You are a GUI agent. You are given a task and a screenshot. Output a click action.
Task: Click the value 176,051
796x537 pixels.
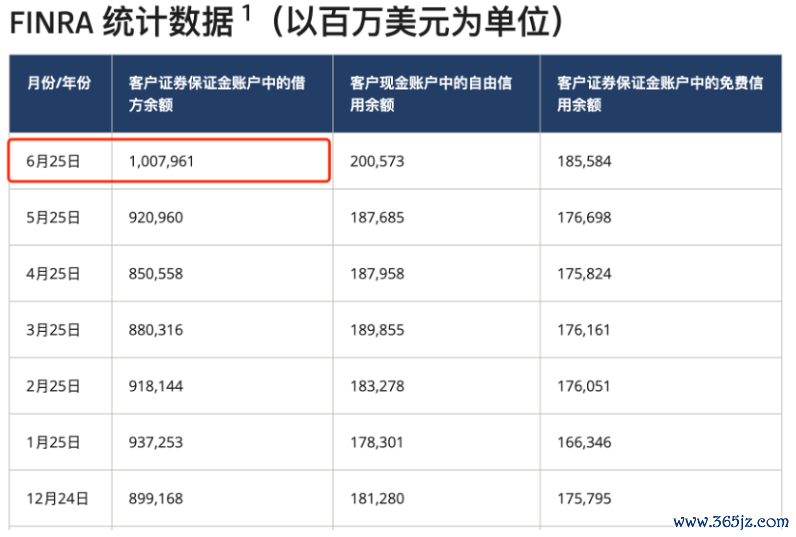pos(584,386)
